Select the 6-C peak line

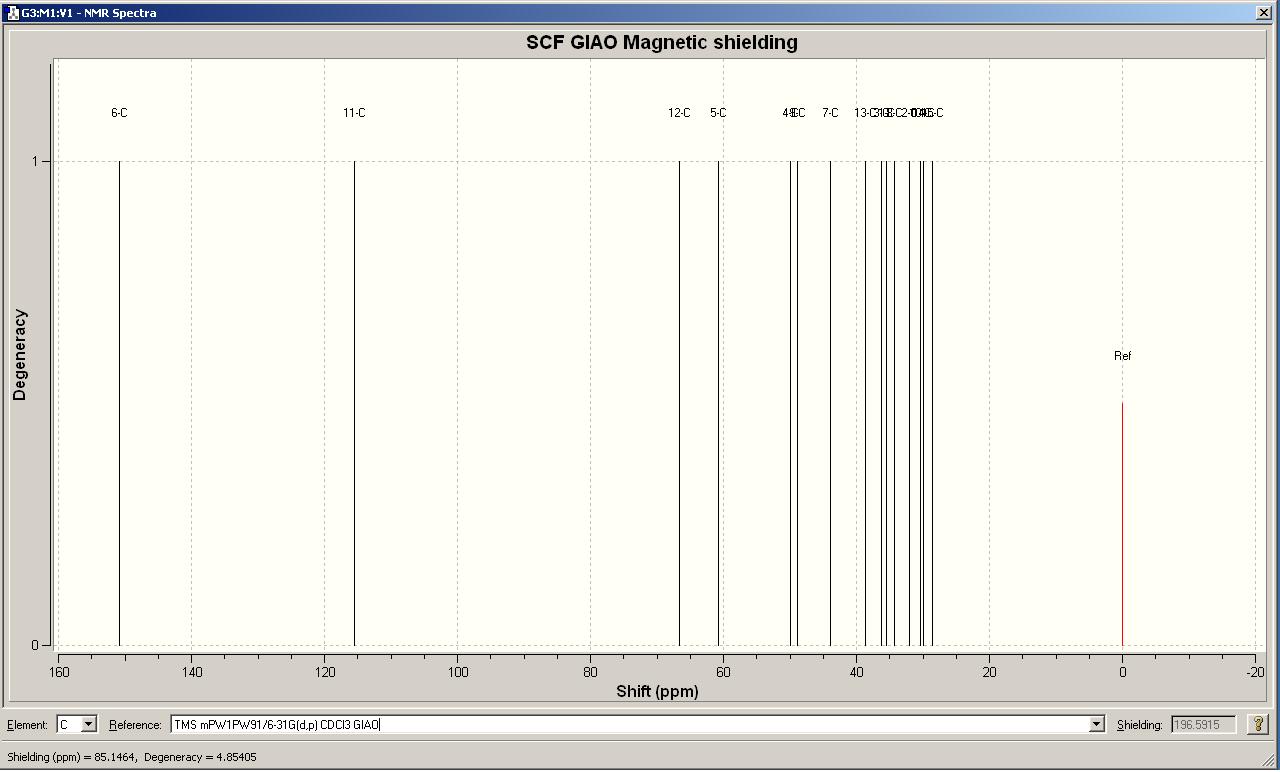coord(119,403)
